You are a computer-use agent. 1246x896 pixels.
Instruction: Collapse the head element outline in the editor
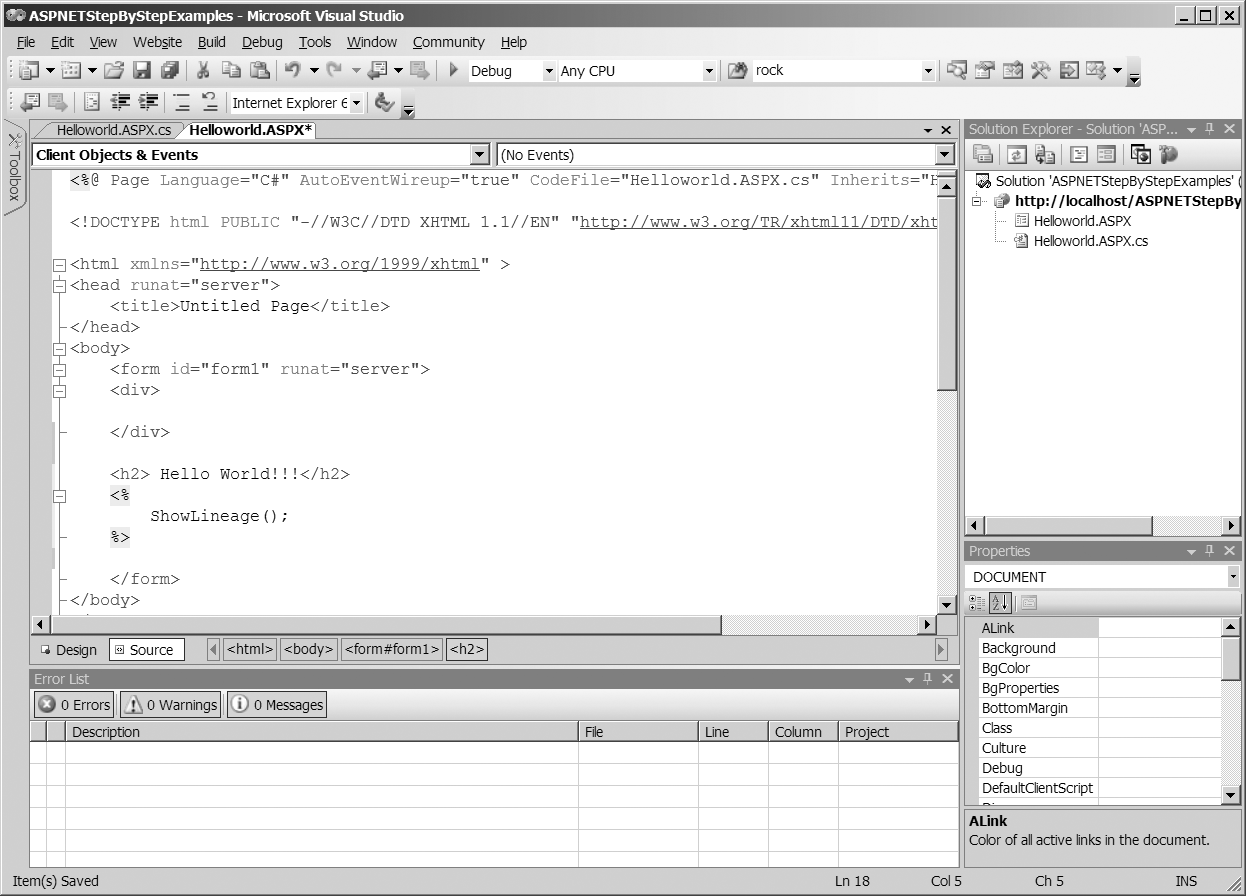coord(59,285)
